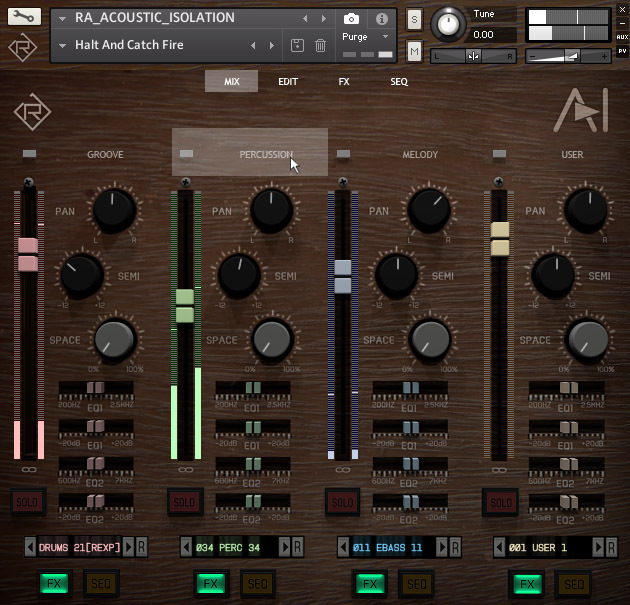This screenshot has width=630, height=605.
Task: Delete snapshot with the trash icon
Action: pos(320,45)
